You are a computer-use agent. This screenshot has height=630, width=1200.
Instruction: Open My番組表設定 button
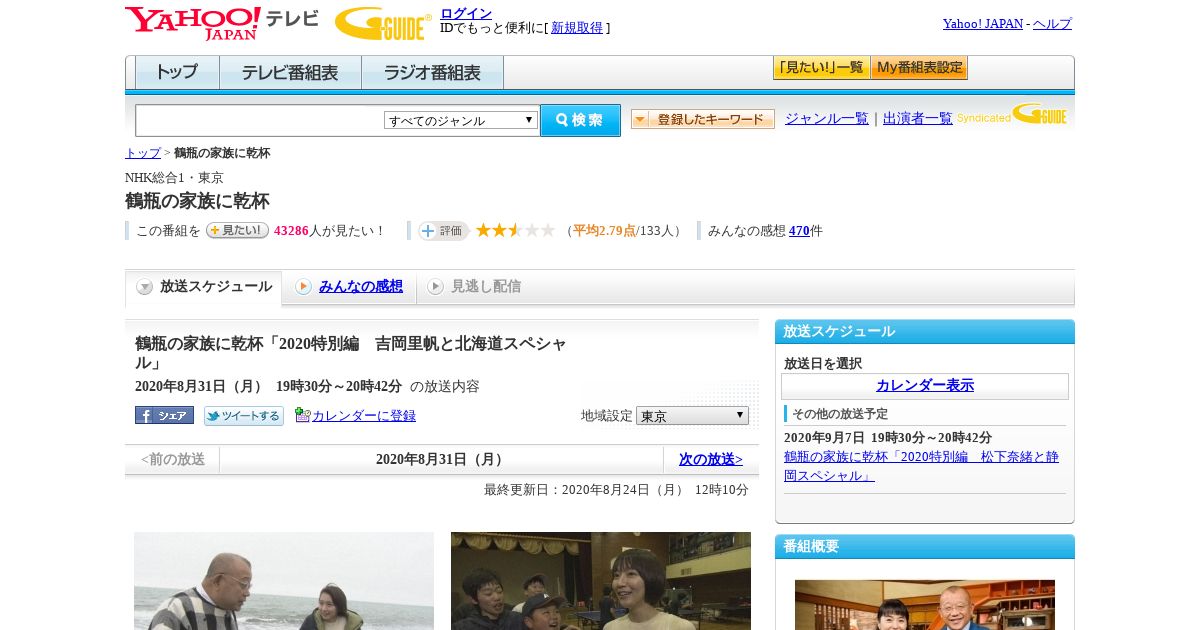click(919, 68)
